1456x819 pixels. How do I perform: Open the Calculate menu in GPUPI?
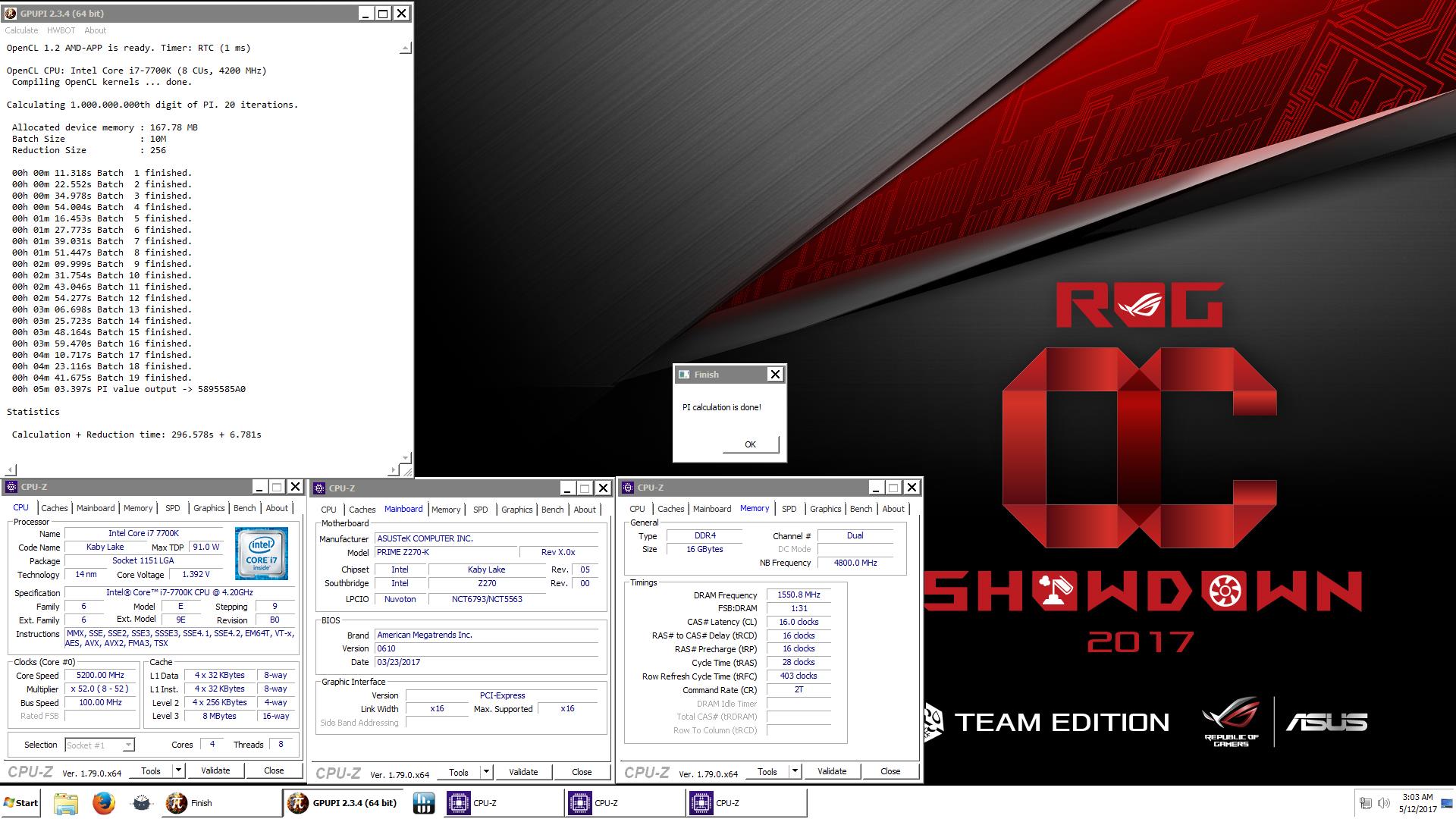coord(21,30)
